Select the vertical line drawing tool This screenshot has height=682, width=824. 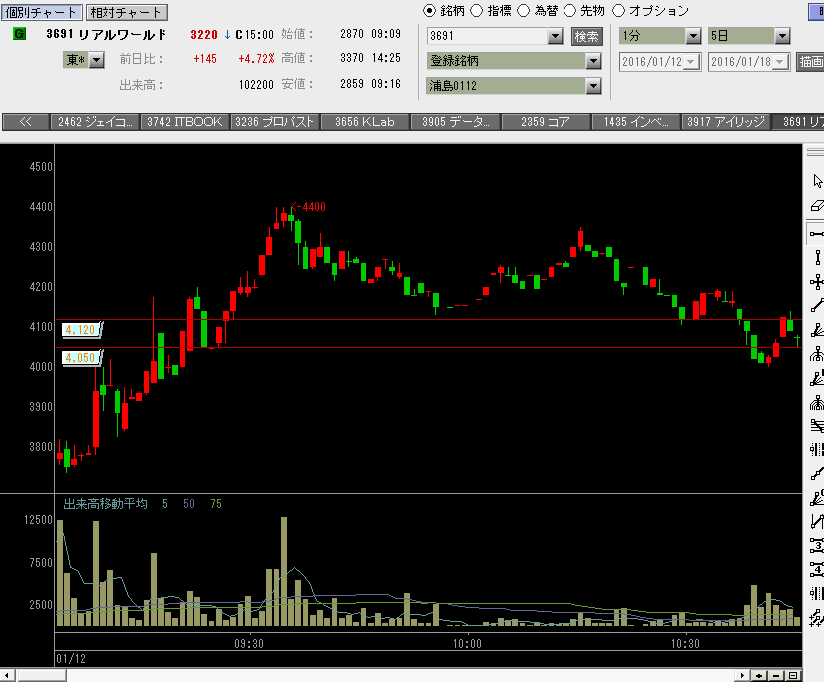(817, 258)
